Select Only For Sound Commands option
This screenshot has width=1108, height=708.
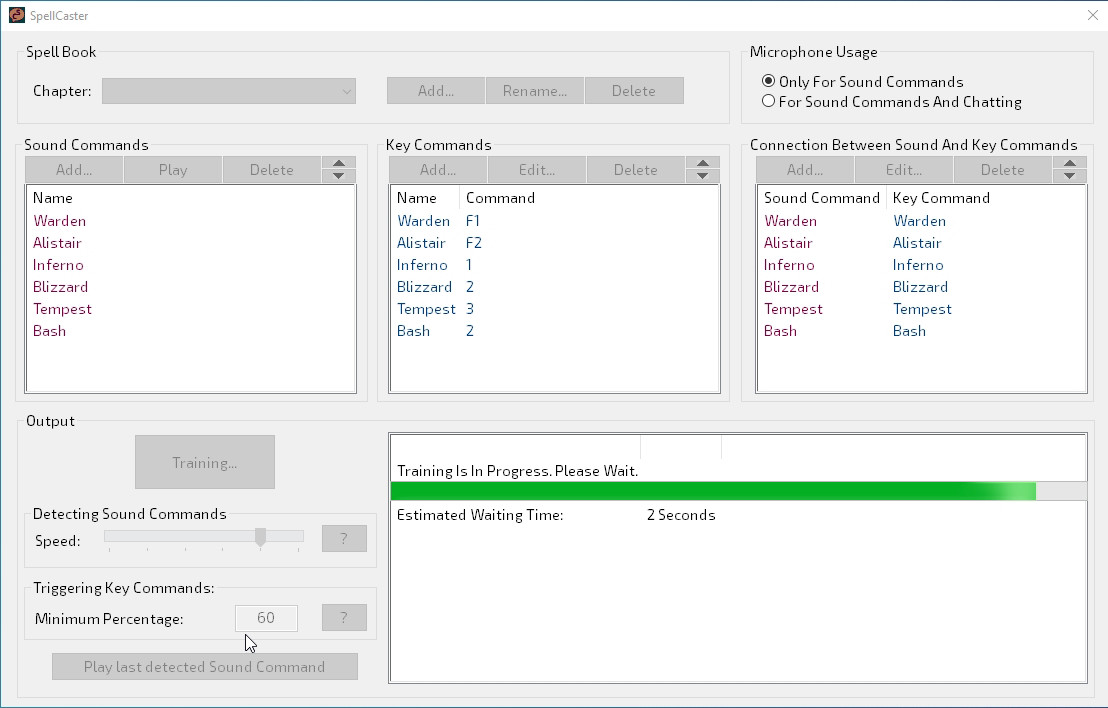768,82
